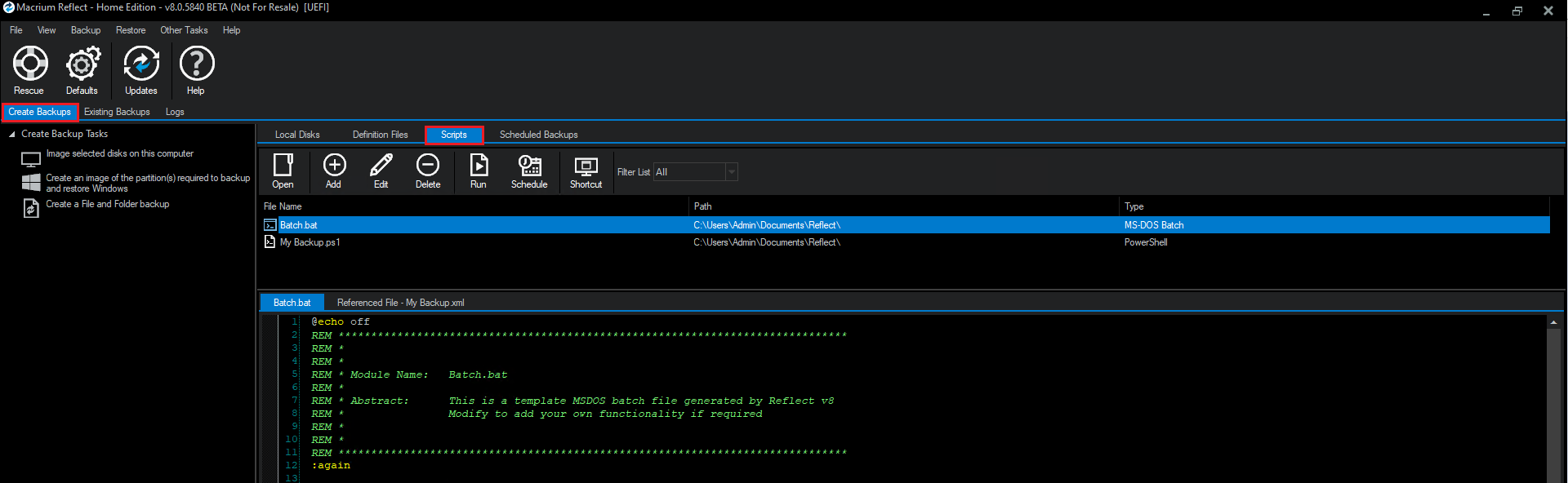Open the Help menu
Image resolution: width=1568 pixels, height=483 pixels.
click(232, 30)
